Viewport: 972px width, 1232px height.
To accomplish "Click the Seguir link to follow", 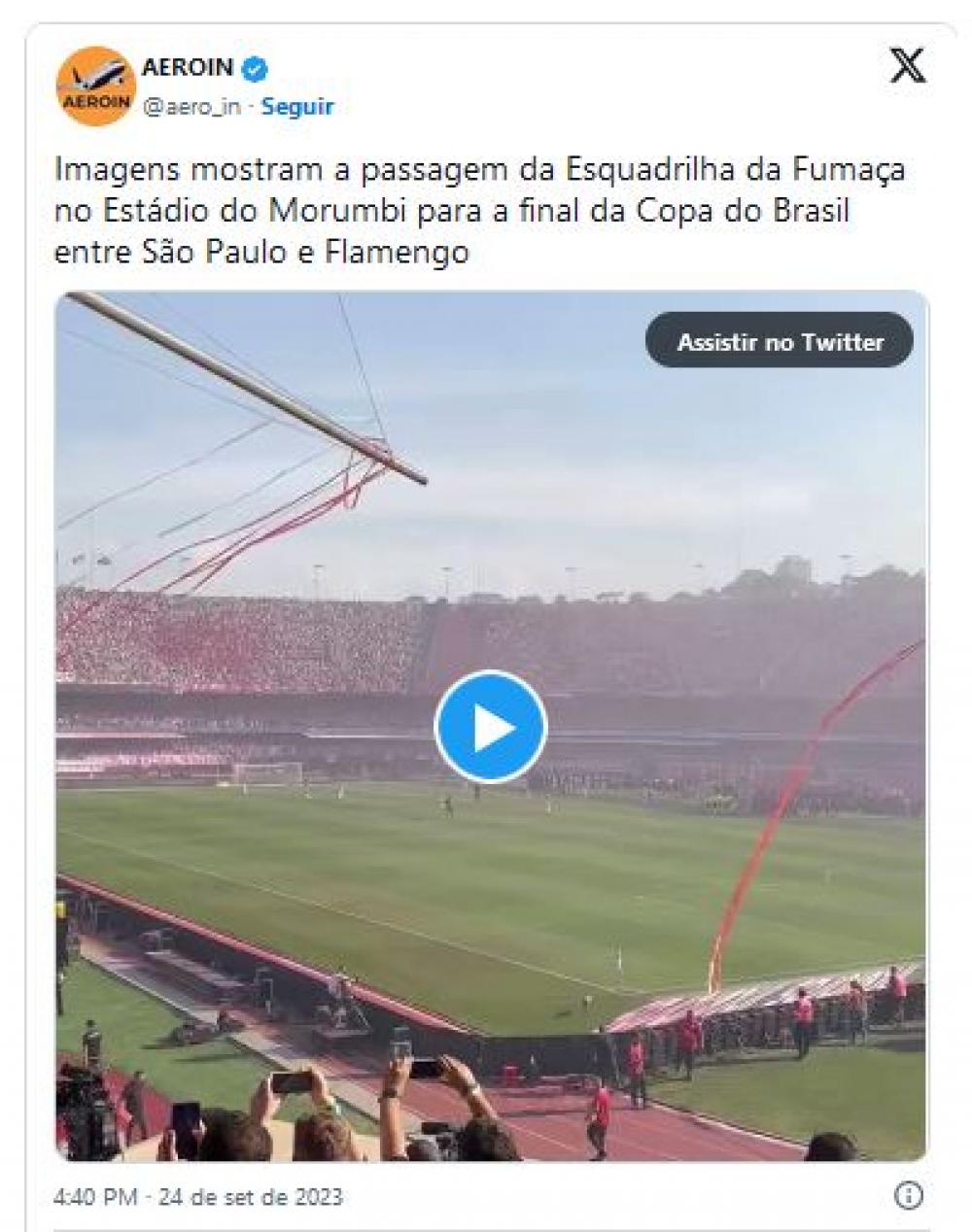I will point(296,107).
